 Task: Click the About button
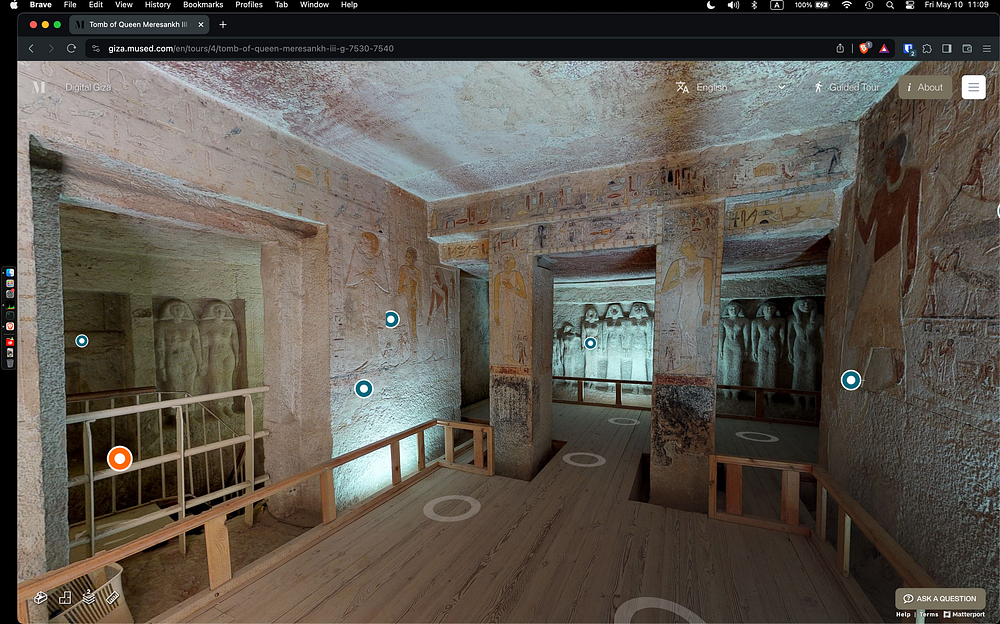[923, 87]
